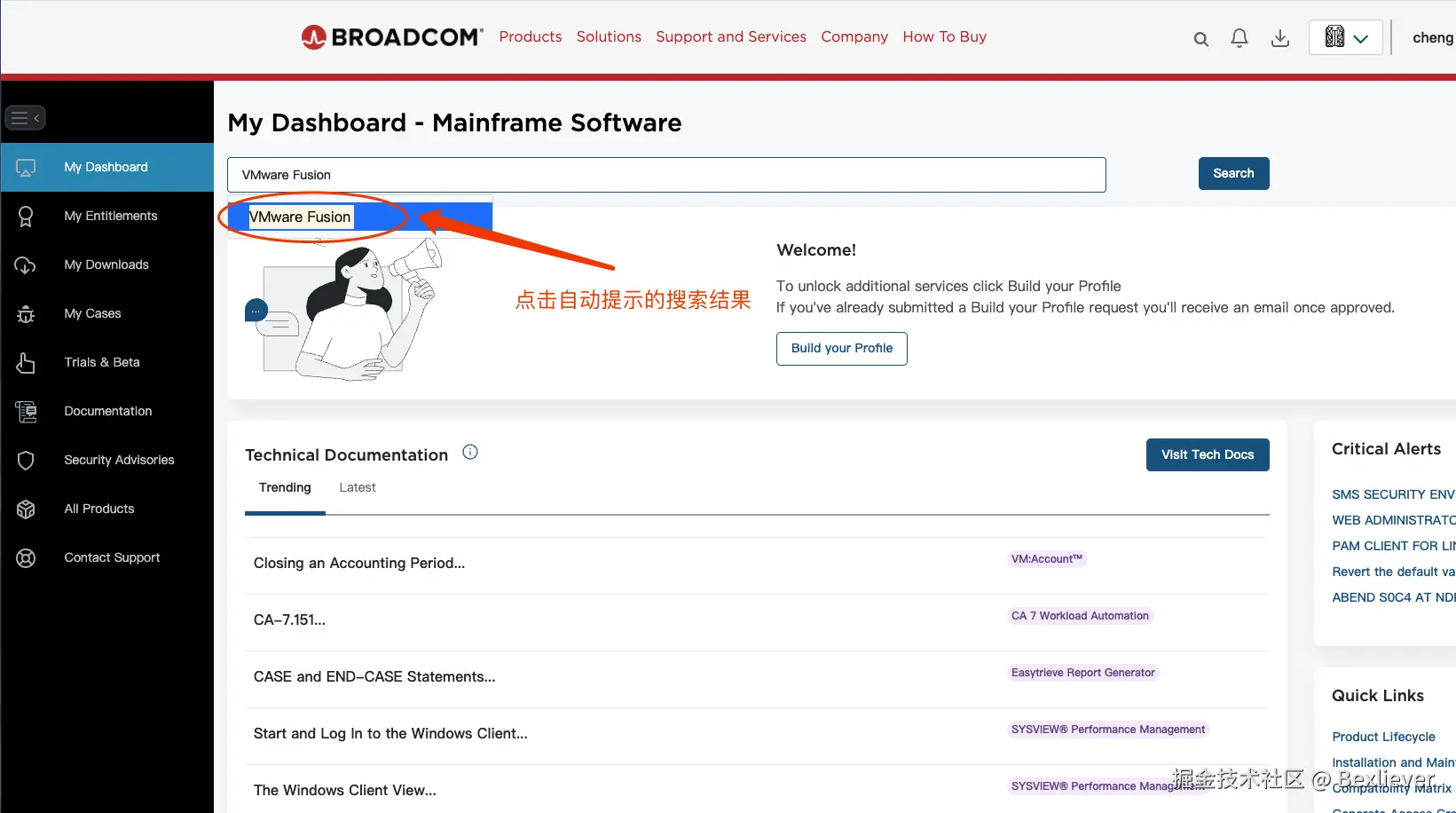This screenshot has width=1456, height=813.
Task: Open Contact Support from the sidebar
Action: (112, 556)
